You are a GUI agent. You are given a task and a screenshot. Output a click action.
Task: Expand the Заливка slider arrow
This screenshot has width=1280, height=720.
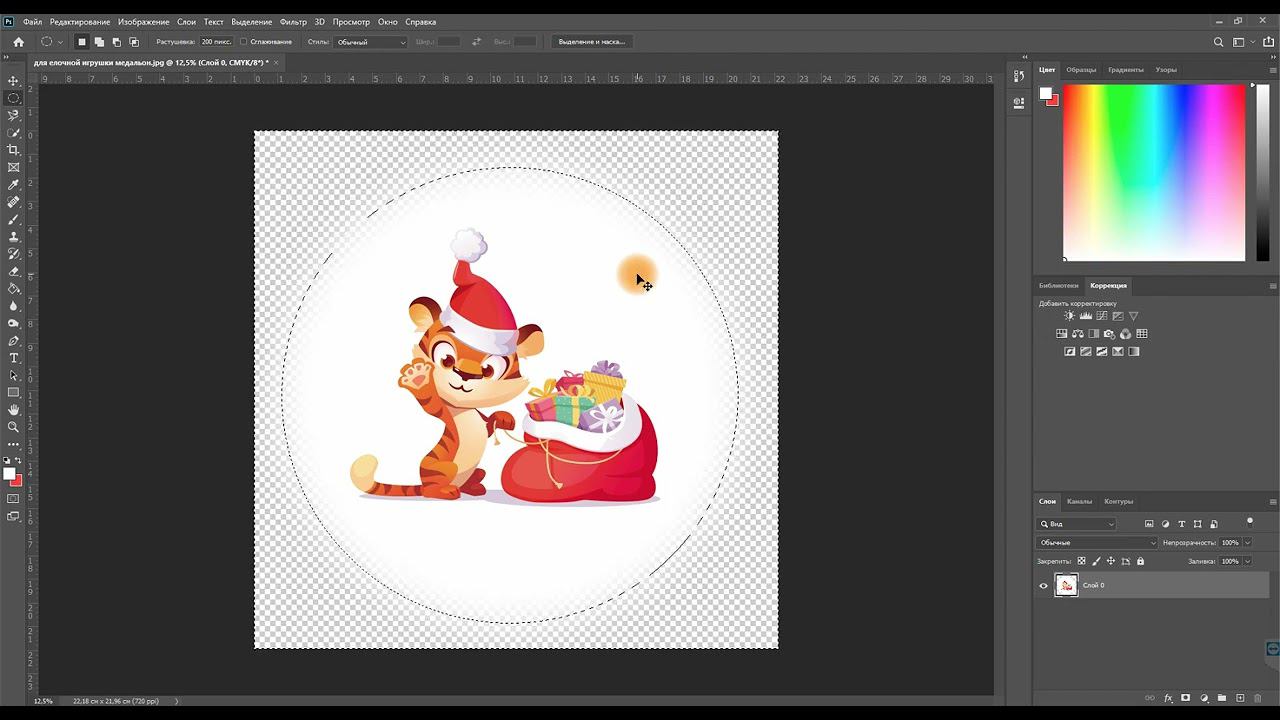click(x=1248, y=561)
